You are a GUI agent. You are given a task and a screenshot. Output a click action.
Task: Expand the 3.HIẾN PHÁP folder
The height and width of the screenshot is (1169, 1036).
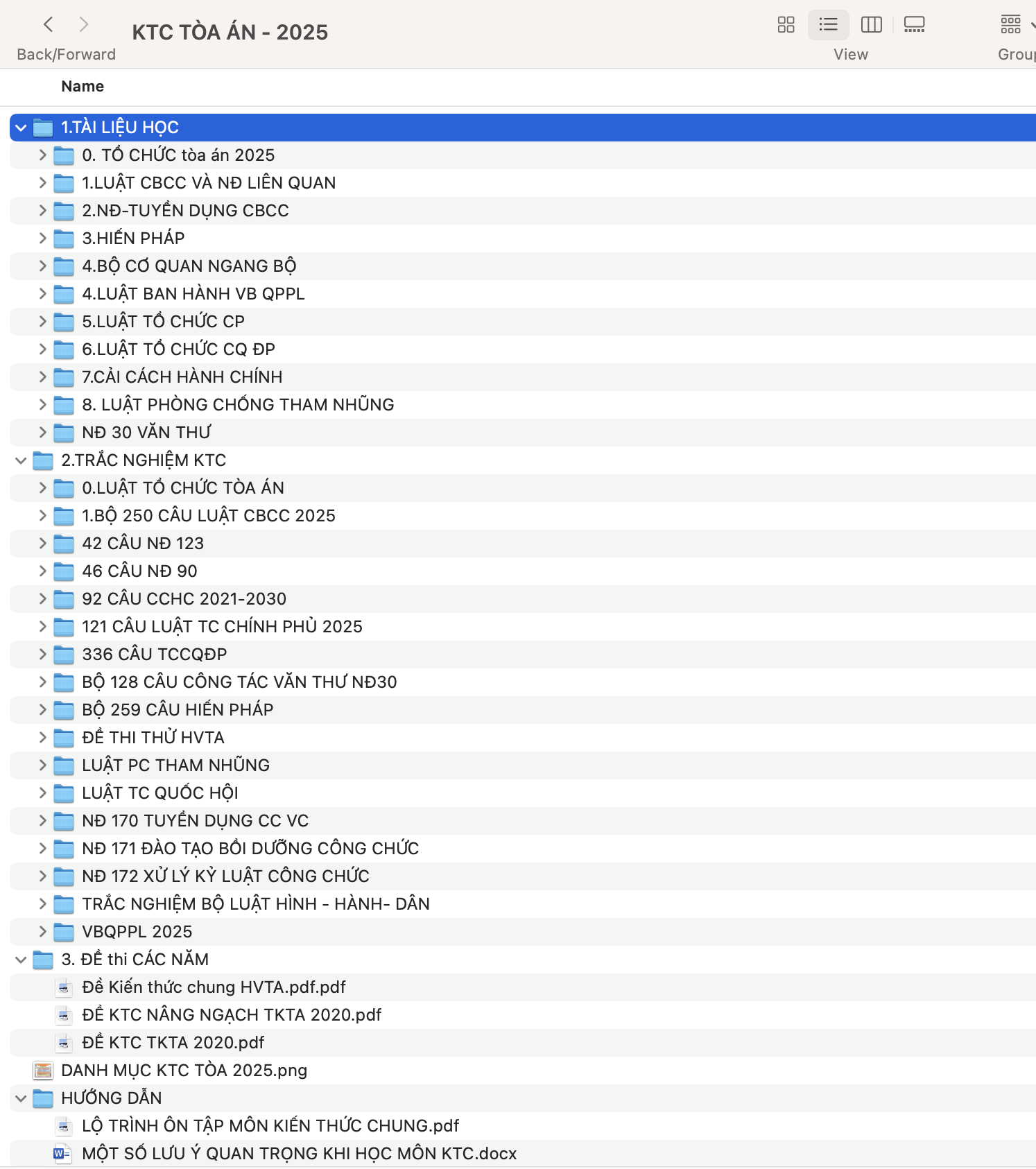pyautogui.click(x=42, y=239)
